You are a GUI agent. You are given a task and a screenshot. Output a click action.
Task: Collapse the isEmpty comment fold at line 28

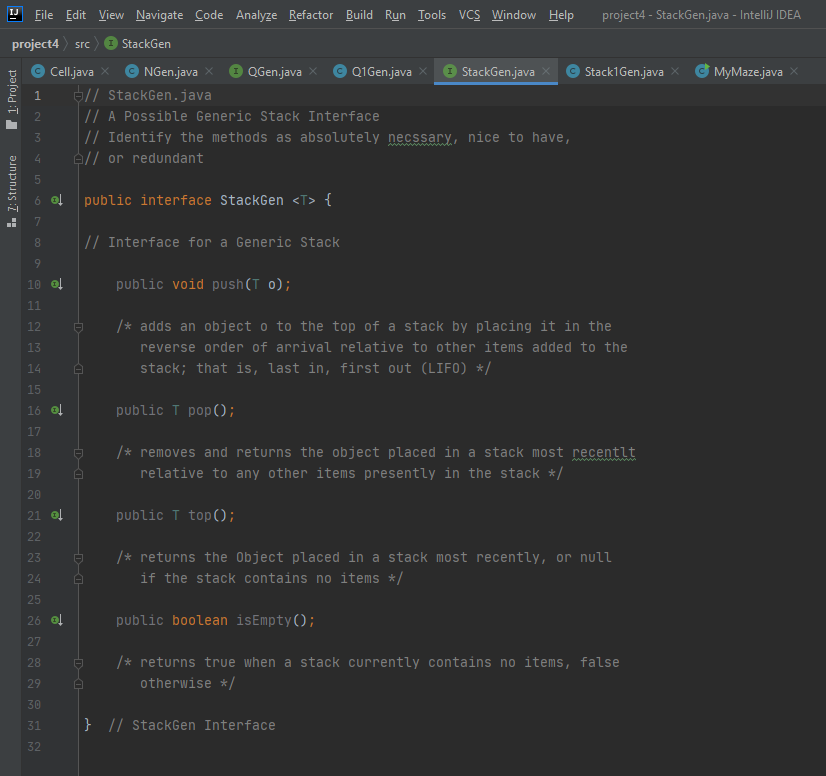tap(78, 663)
